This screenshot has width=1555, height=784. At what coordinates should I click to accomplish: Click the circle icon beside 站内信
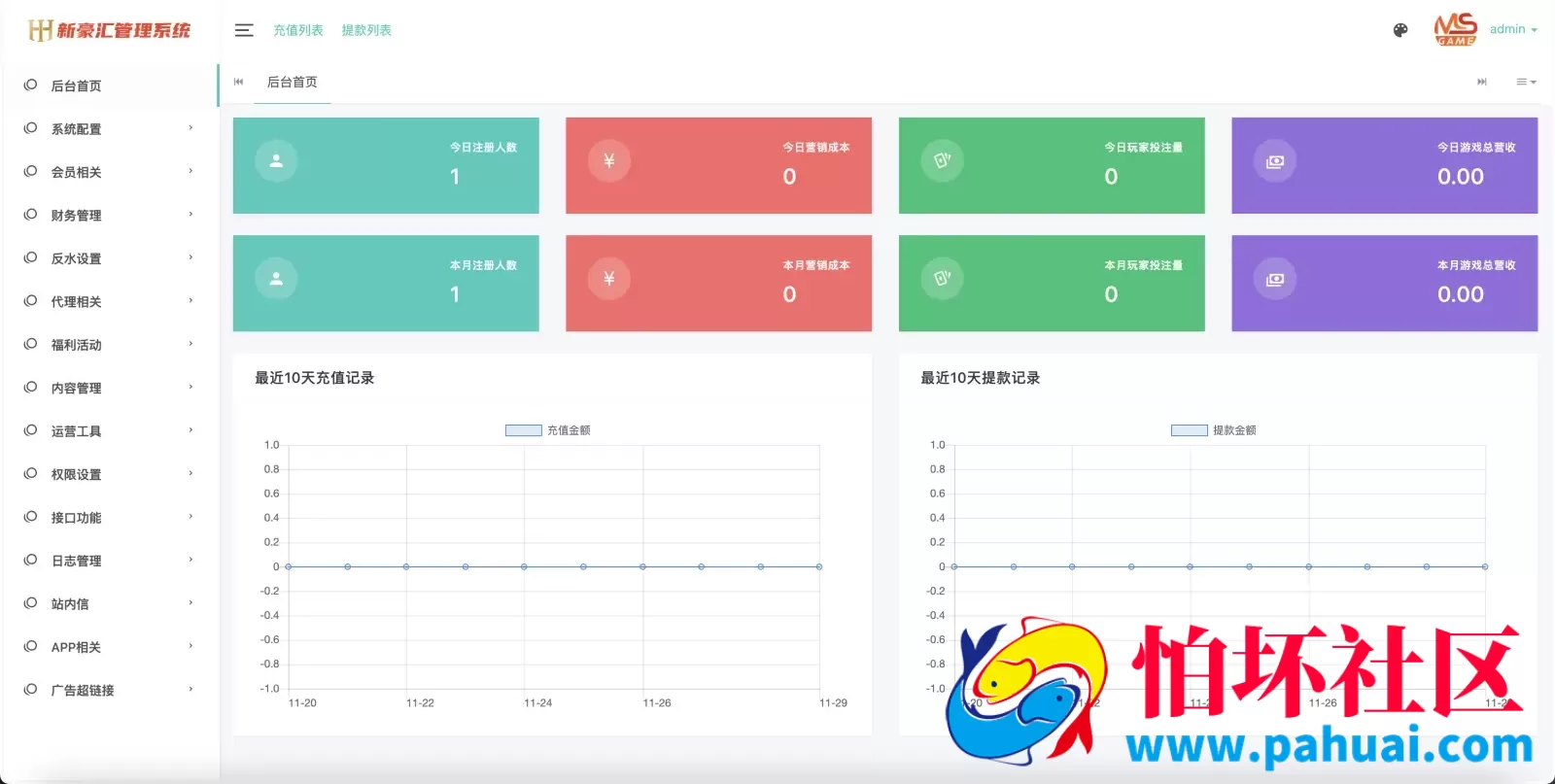pyautogui.click(x=30, y=603)
